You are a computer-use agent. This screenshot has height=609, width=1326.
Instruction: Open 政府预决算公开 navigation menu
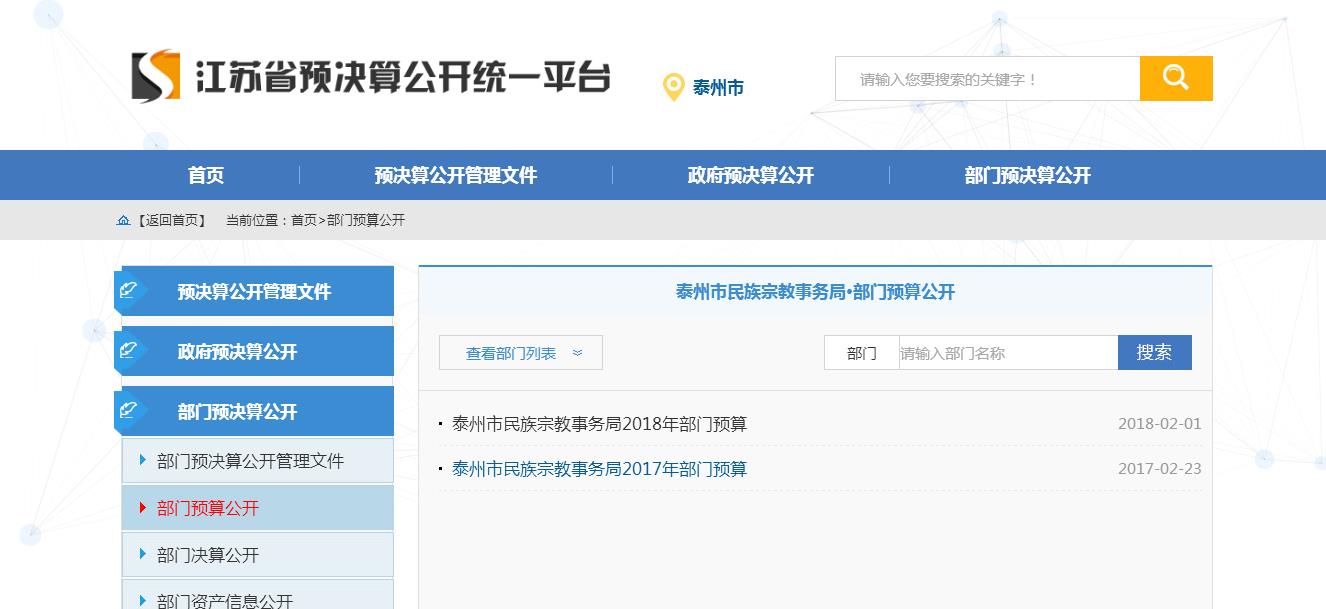750,176
